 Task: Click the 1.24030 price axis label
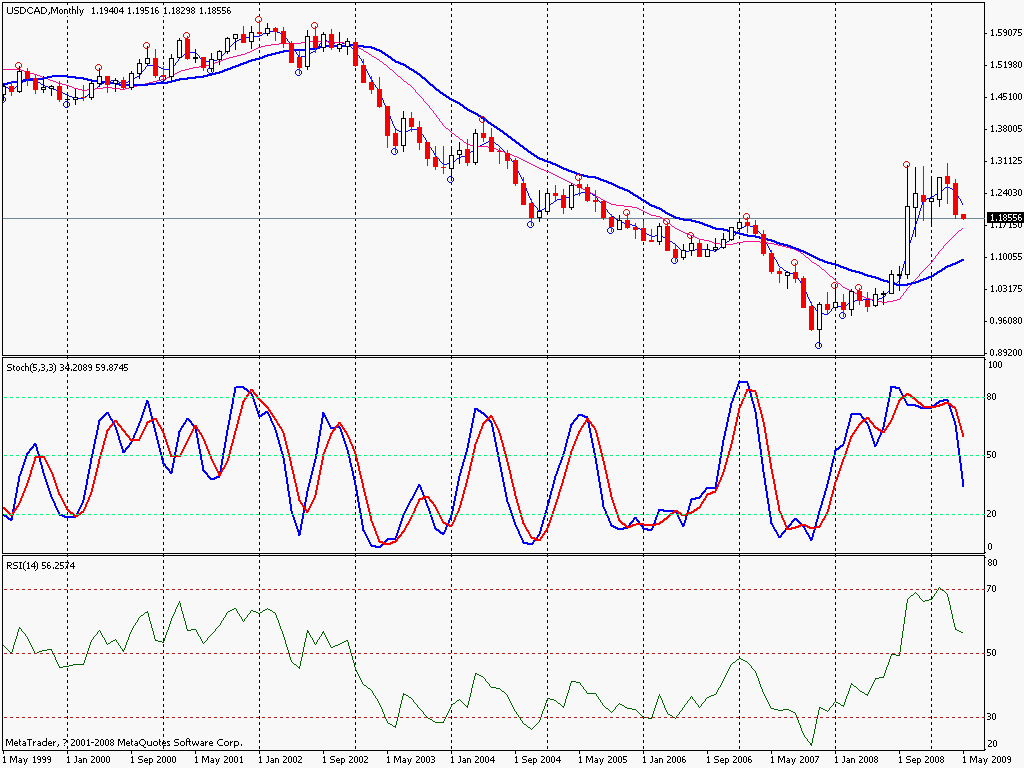[x=1006, y=193]
